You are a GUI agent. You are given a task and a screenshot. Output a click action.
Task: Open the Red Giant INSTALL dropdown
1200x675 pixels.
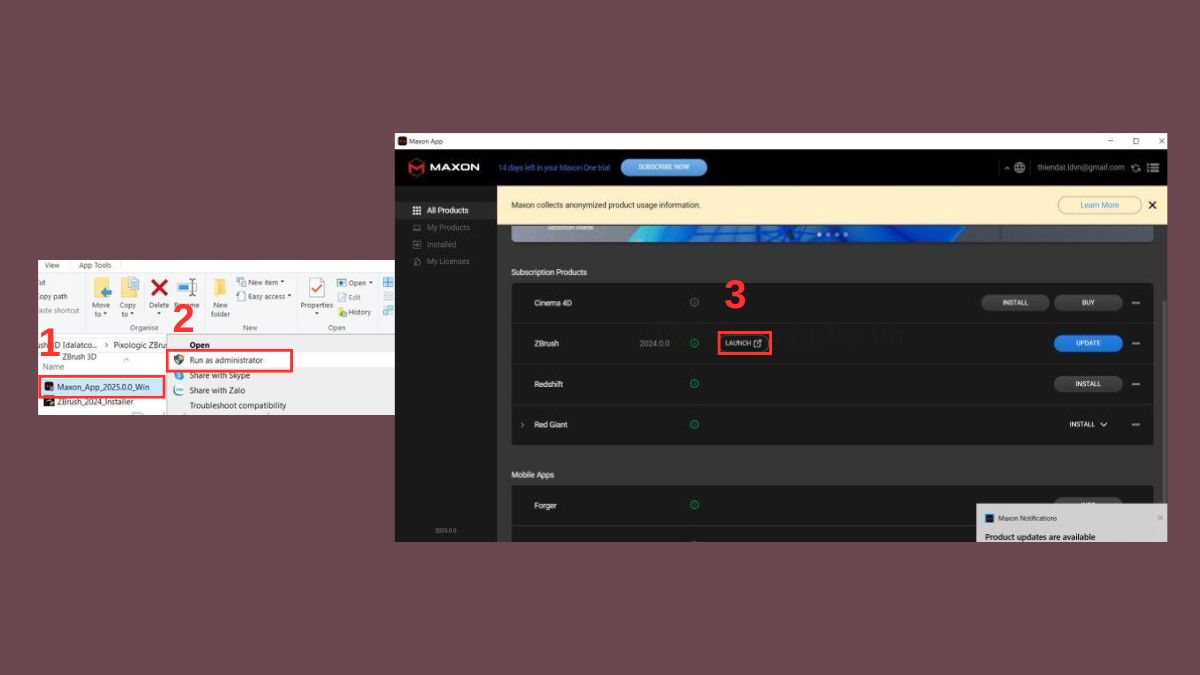click(1088, 424)
